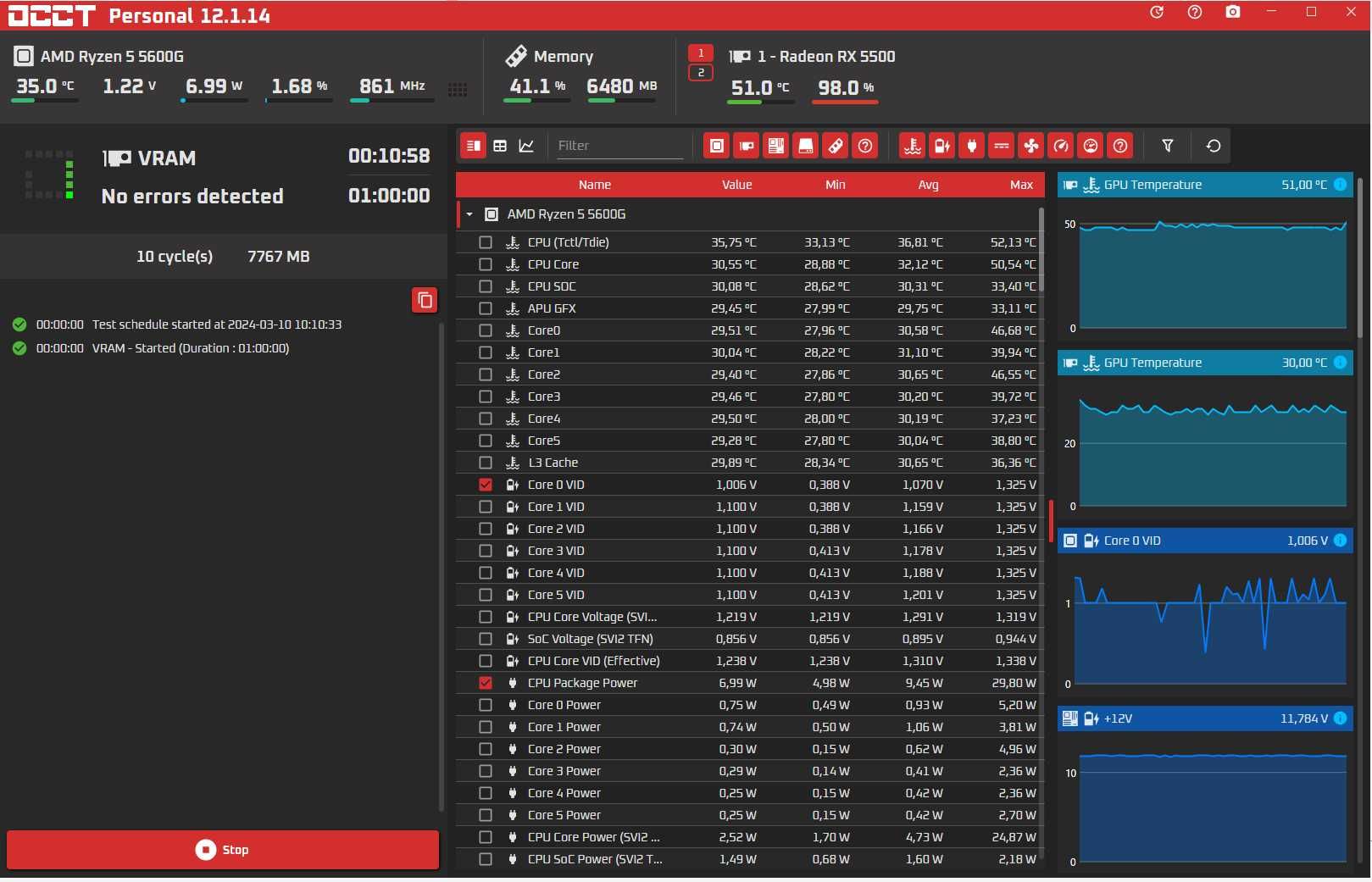The image size is (1372, 882).
Task: Take a screenshot with the camera icon
Action: tap(1233, 12)
